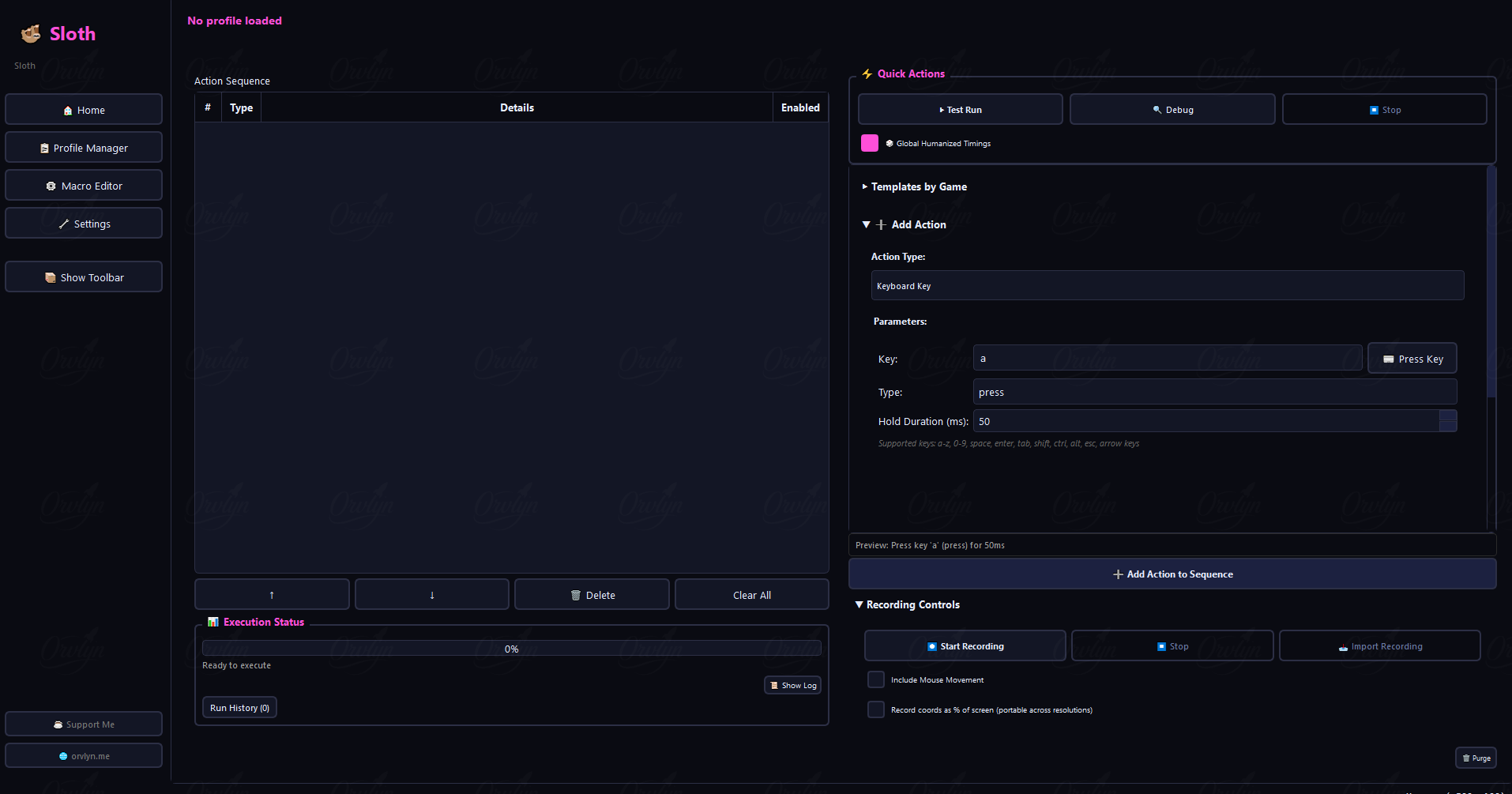Move the selected action up with the arrow
This screenshot has width=1512, height=794.
click(272, 595)
